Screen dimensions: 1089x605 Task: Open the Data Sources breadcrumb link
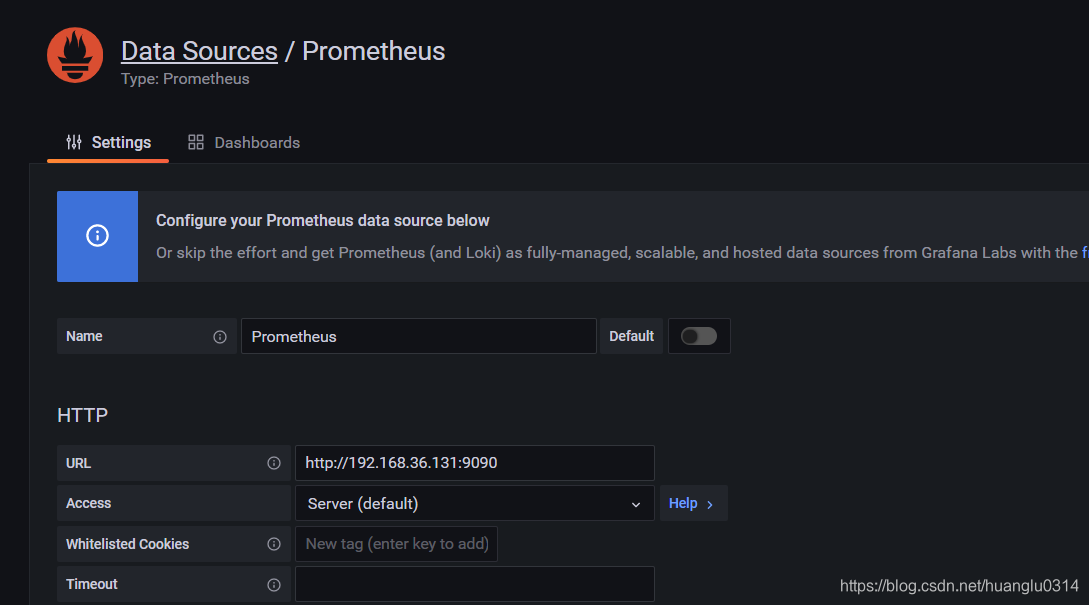199,51
